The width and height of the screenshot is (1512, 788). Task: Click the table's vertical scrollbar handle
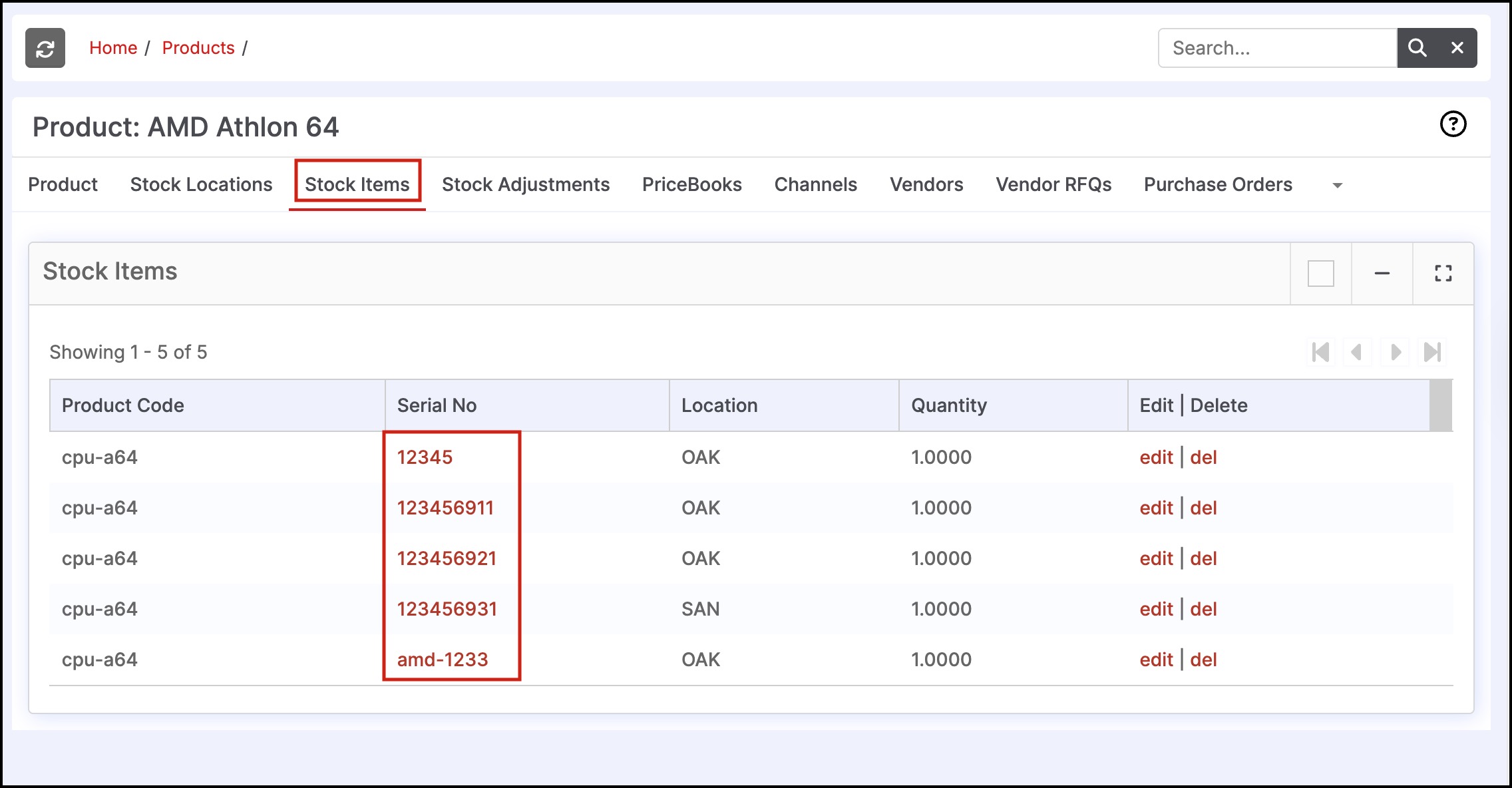[1441, 405]
